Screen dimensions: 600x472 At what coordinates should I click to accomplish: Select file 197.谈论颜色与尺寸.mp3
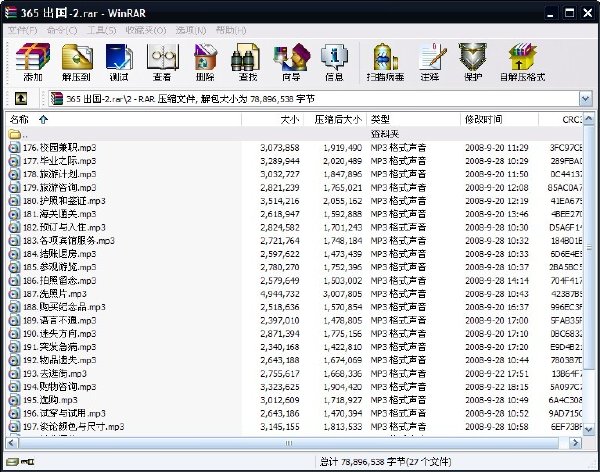[73, 427]
